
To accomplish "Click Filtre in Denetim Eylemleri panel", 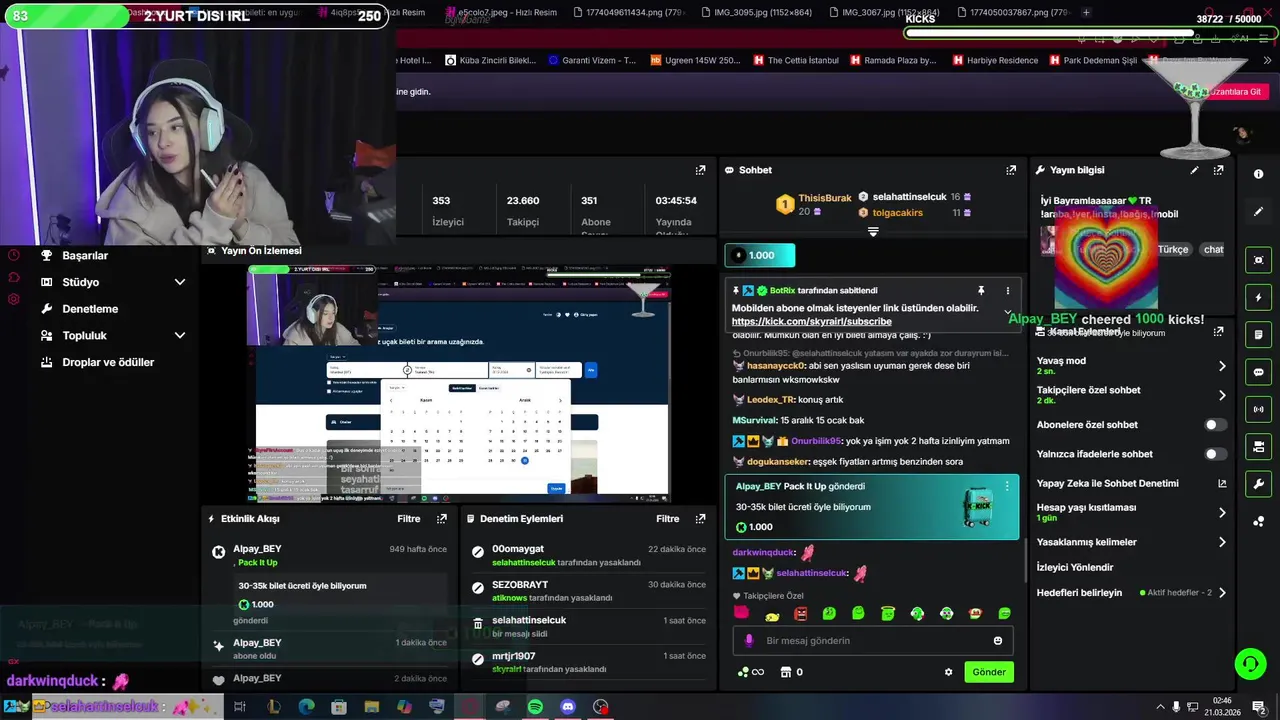I will click(667, 519).
